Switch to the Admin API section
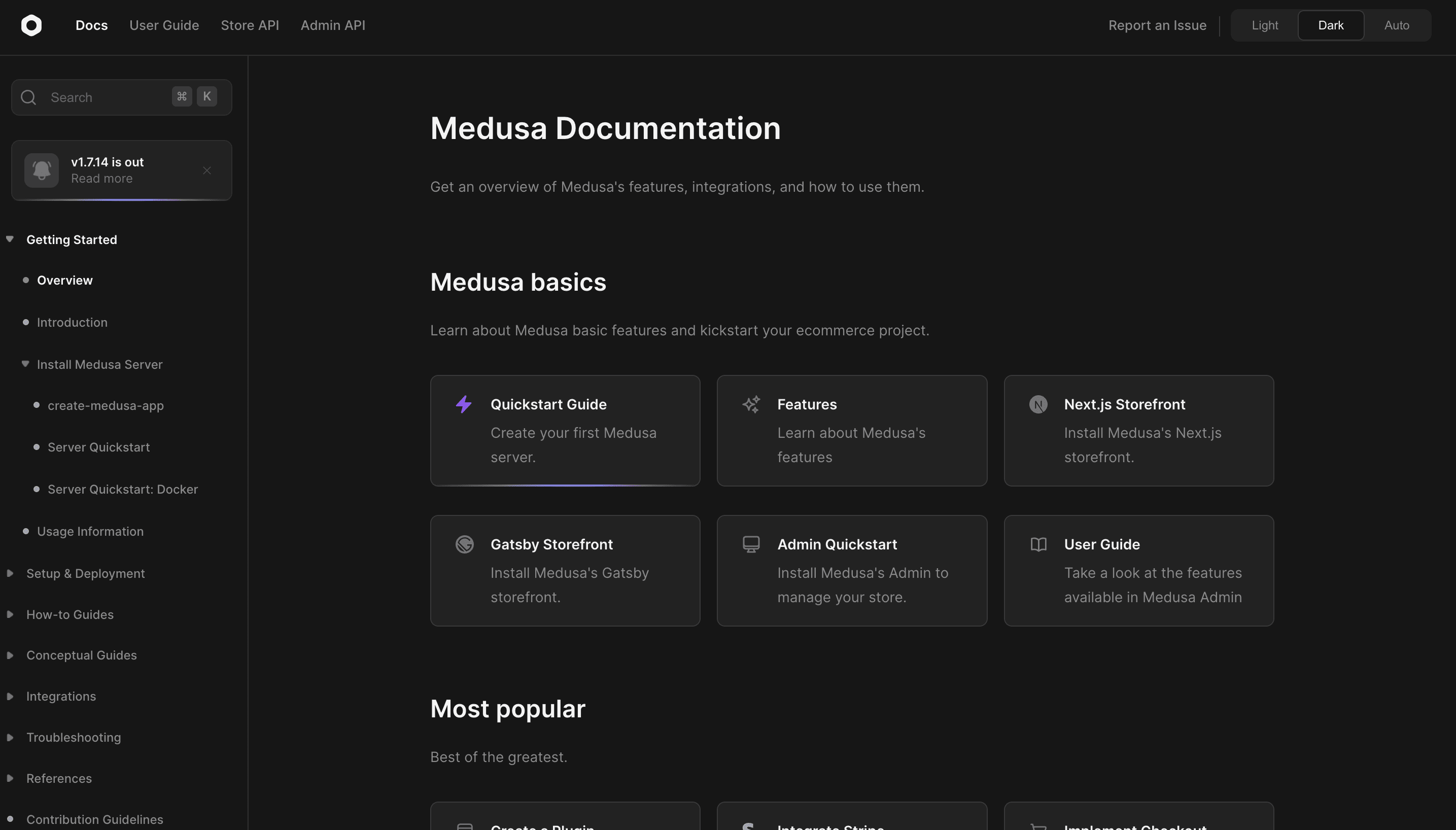The width and height of the screenshot is (1456, 830). pos(333,25)
